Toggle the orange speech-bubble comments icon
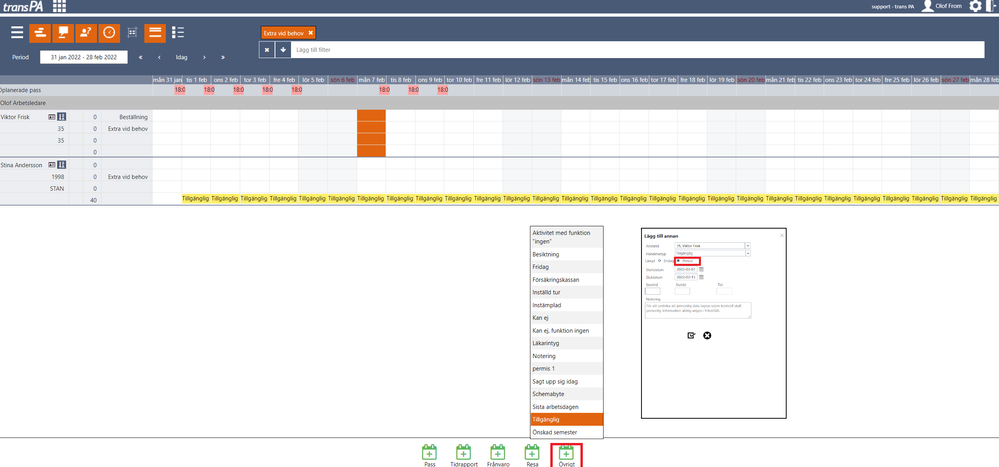 tap(62, 32)
